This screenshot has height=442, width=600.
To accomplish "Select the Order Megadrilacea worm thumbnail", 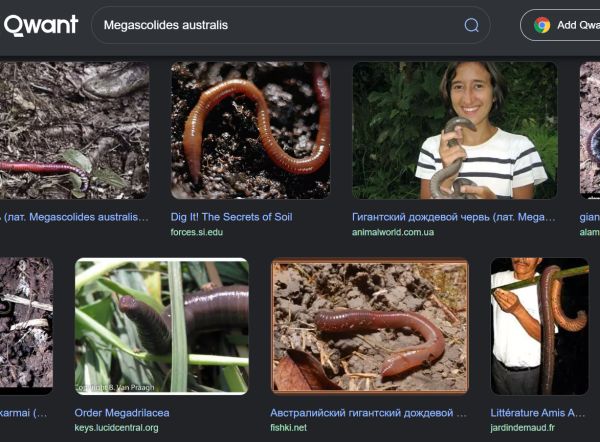I will (161, 326).
